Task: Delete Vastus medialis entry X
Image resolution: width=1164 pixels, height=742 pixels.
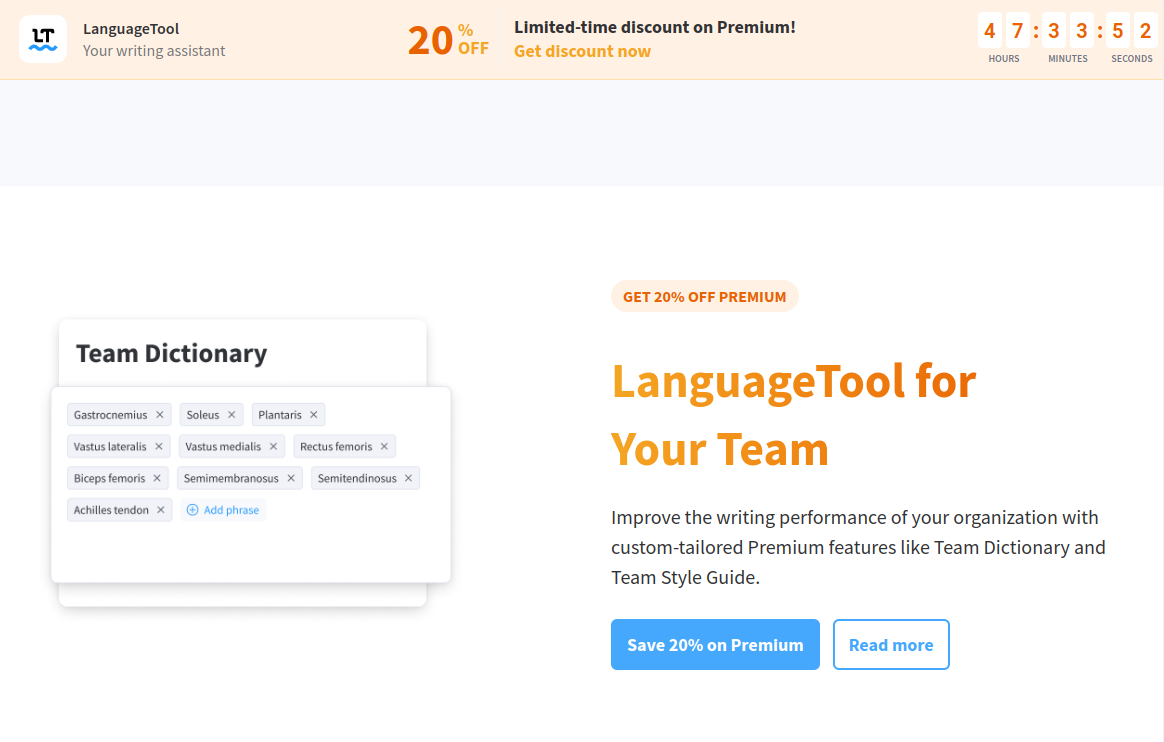Action: click(273, 447)
